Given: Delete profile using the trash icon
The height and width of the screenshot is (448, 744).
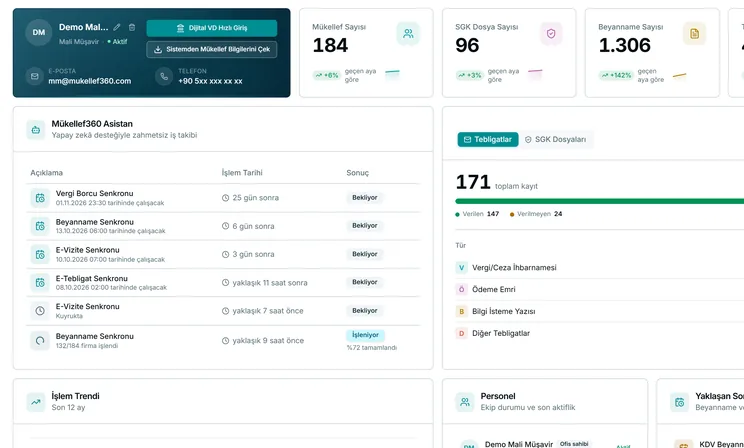Looking at the screenshot, I should pyautogui.click(x=132, y=28).
